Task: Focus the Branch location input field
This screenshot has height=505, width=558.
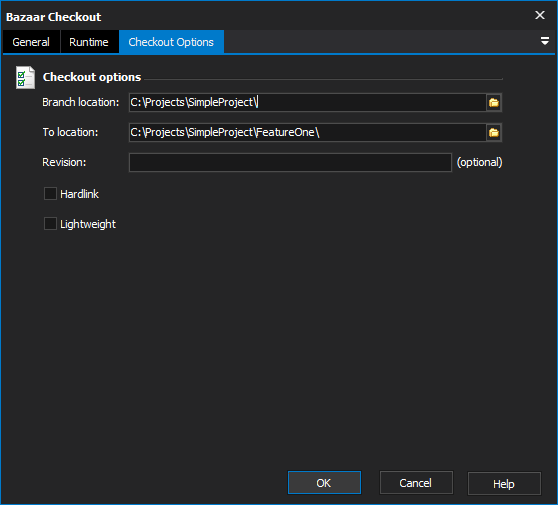Action: coord(307,102)
